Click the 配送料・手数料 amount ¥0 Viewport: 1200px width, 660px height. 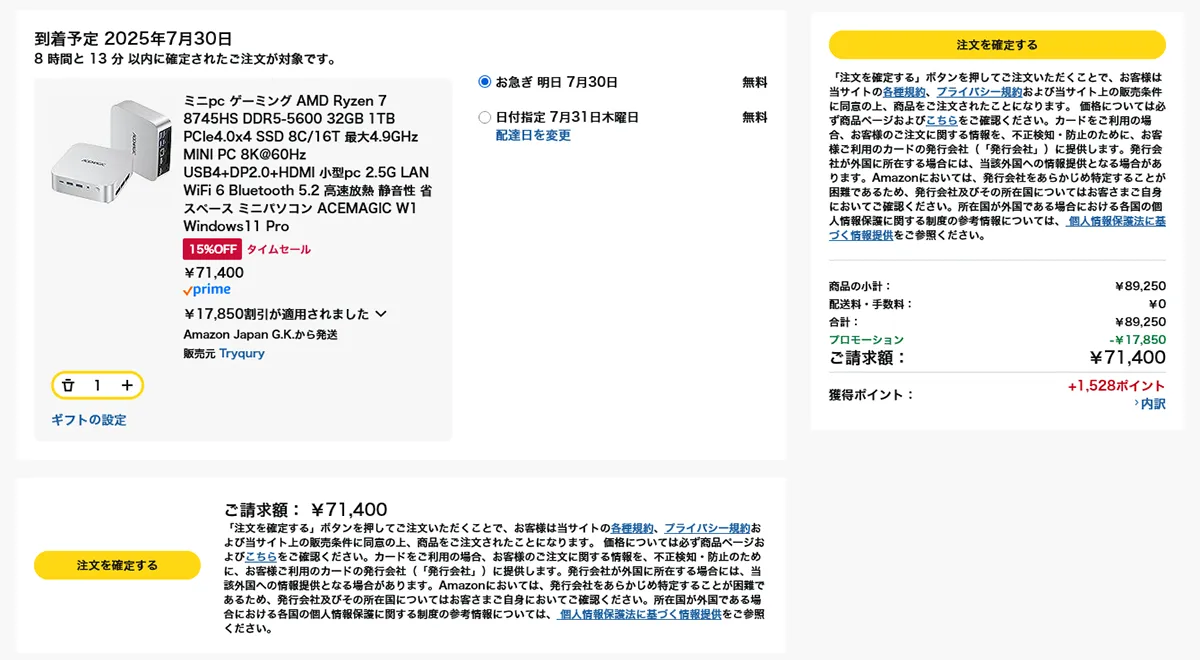pos(1156,304)
